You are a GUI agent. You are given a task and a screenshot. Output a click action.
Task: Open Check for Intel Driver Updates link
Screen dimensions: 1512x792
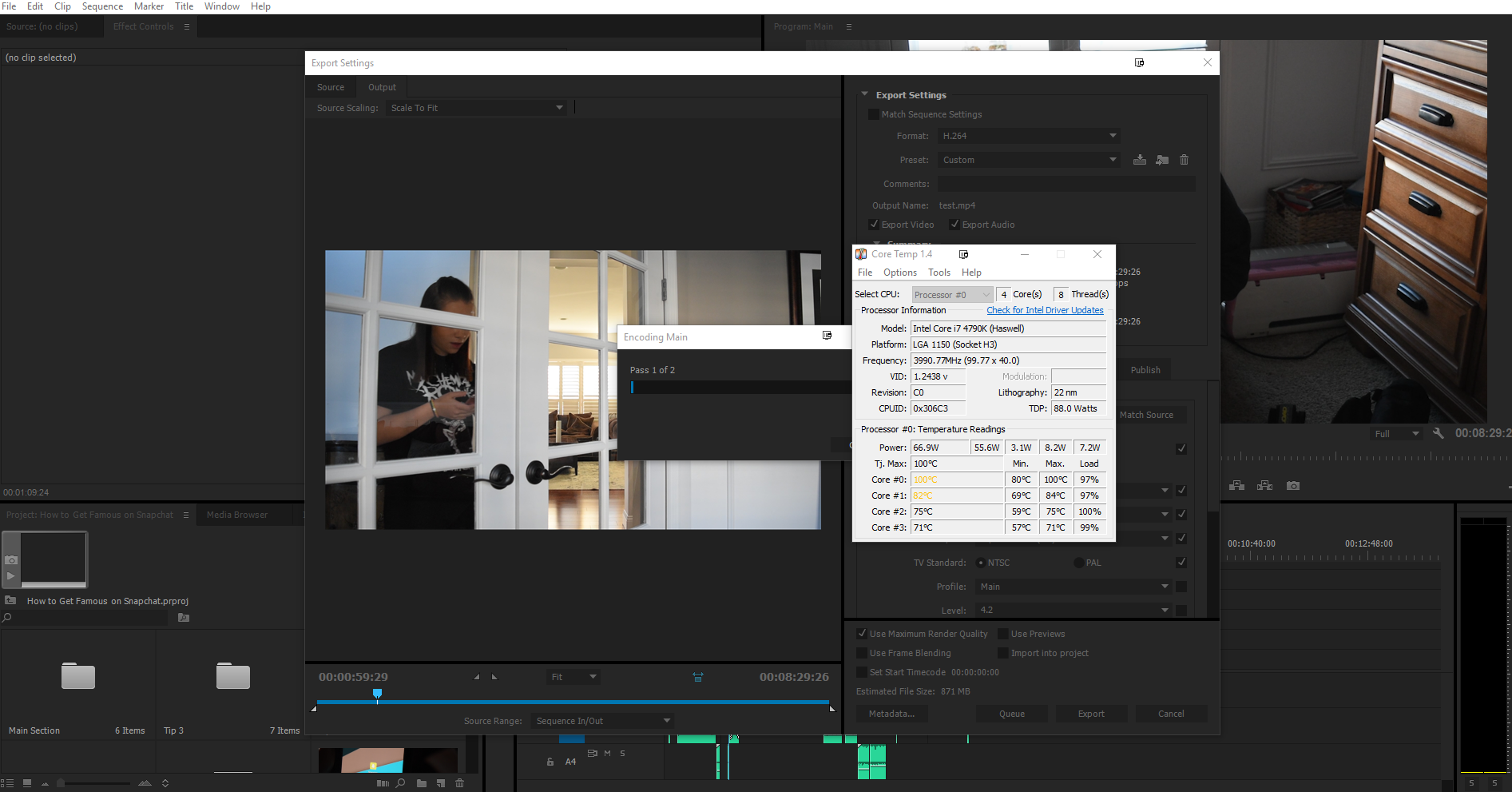pos(1045,310)
